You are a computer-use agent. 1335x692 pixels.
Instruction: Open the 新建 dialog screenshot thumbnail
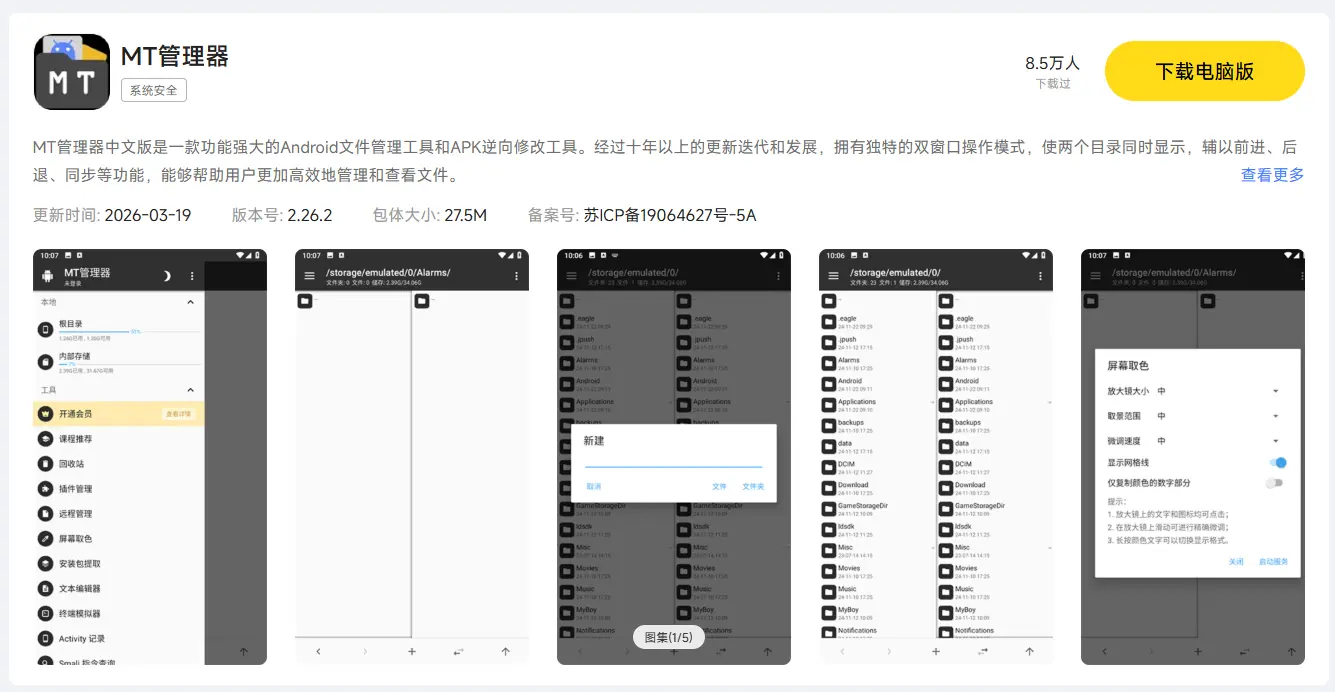674,456
